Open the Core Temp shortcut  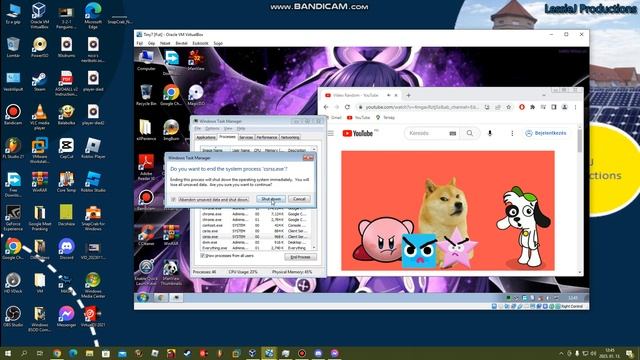[x=66, y=182]
